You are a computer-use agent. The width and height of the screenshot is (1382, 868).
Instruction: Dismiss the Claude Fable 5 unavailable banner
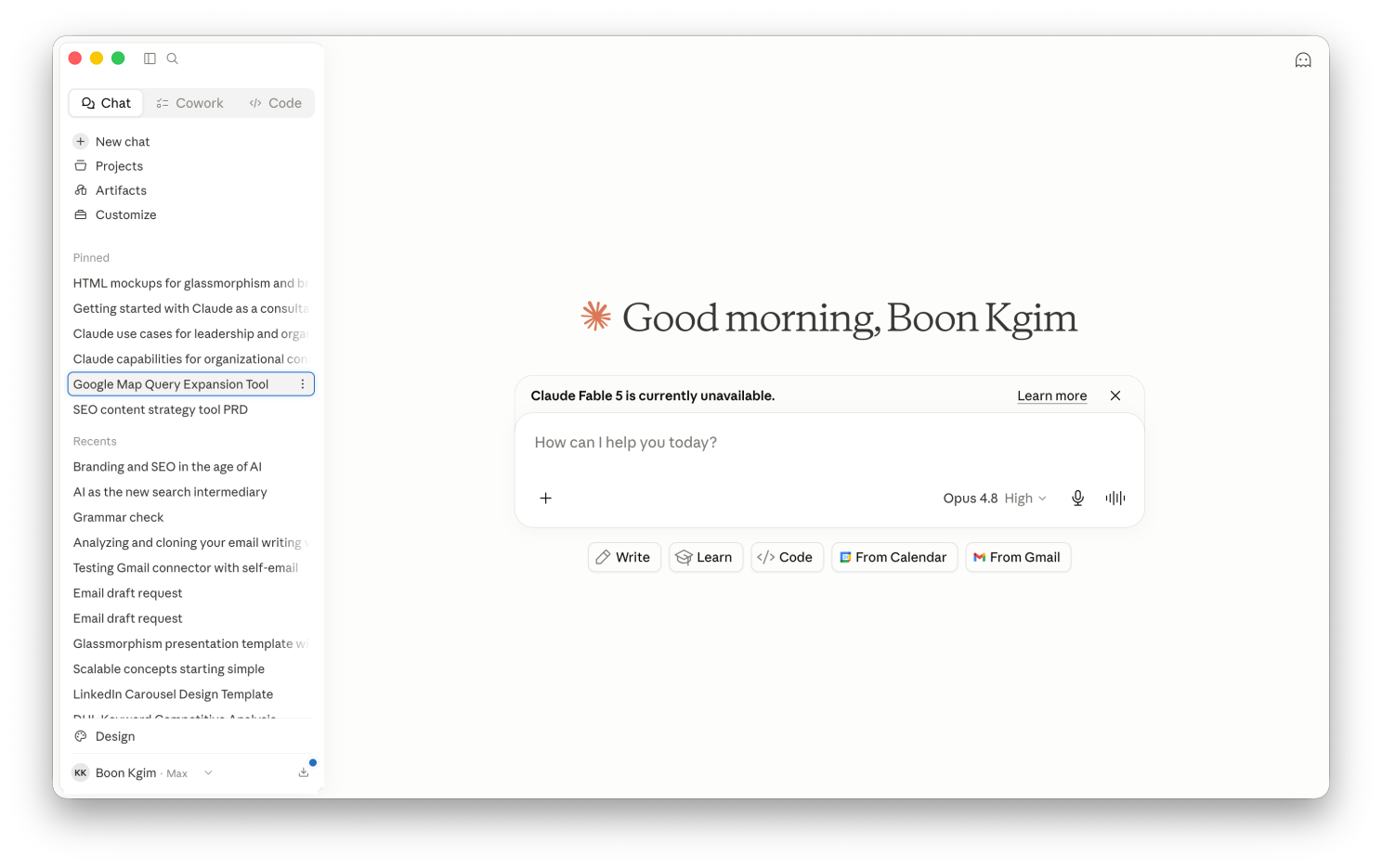(1115, 395)
